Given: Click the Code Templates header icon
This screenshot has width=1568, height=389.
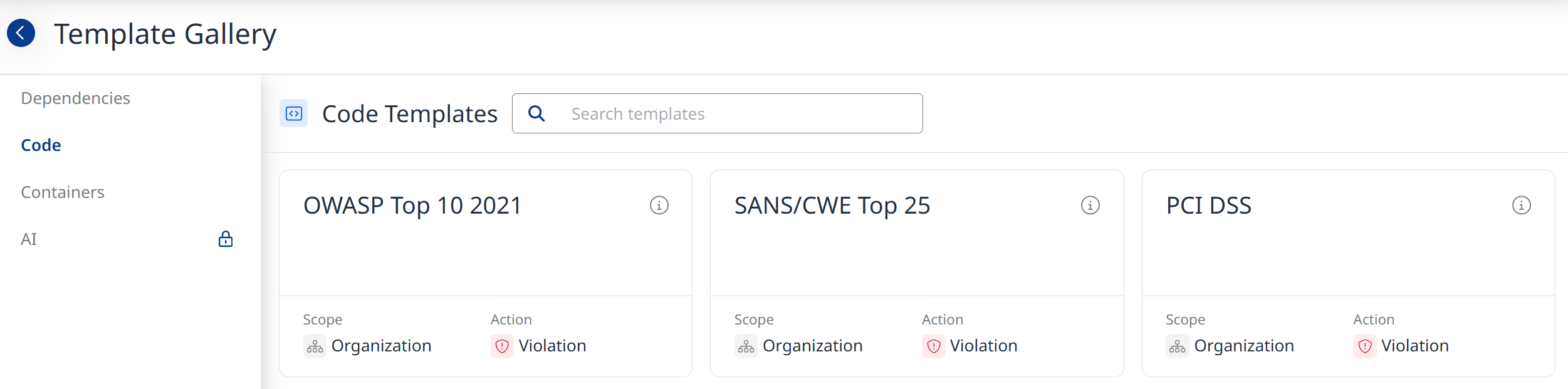Looking at the screenshot, I should pos(293,113).
